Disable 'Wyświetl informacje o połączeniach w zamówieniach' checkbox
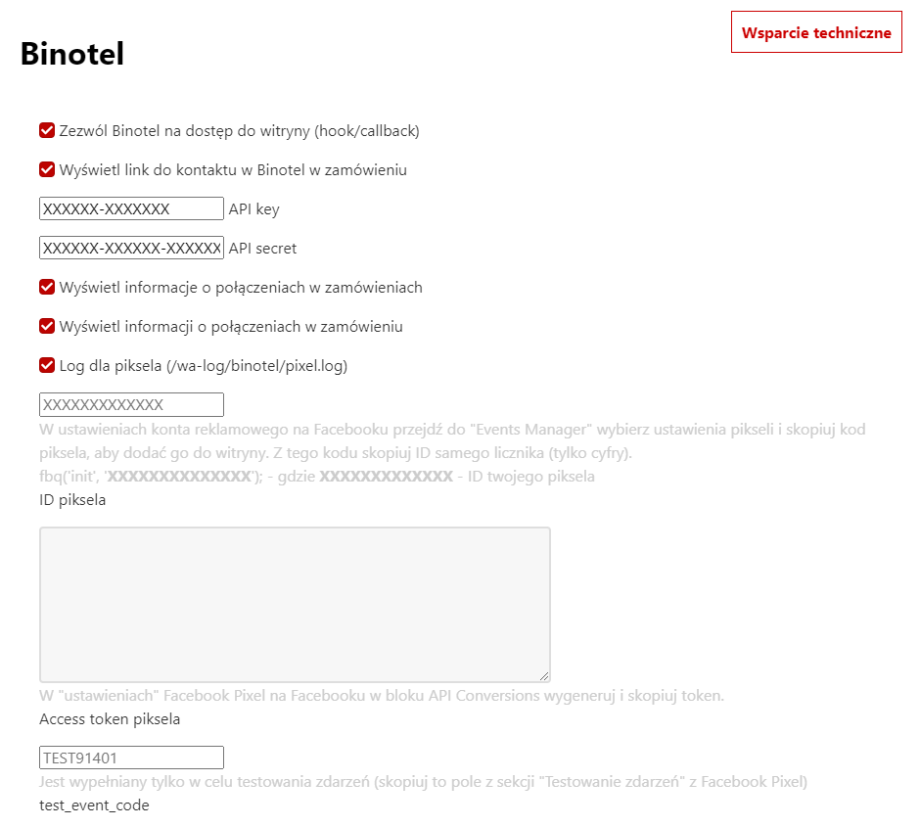 coord(47,288)
